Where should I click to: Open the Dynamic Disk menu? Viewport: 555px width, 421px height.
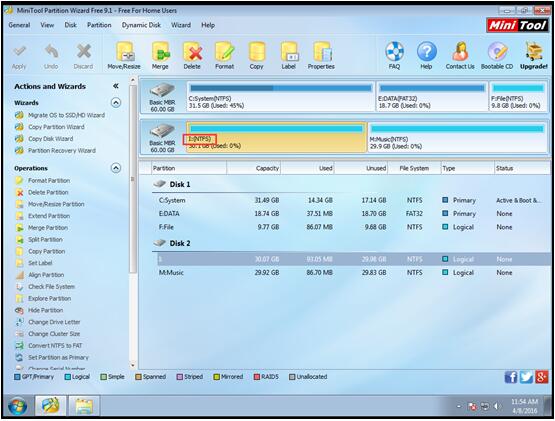[141, 25]
